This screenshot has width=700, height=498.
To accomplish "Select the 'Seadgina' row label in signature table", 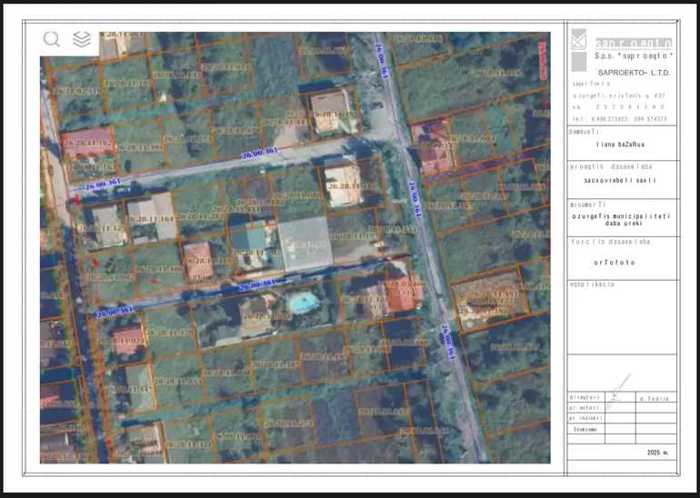I will tap(584, 428).
